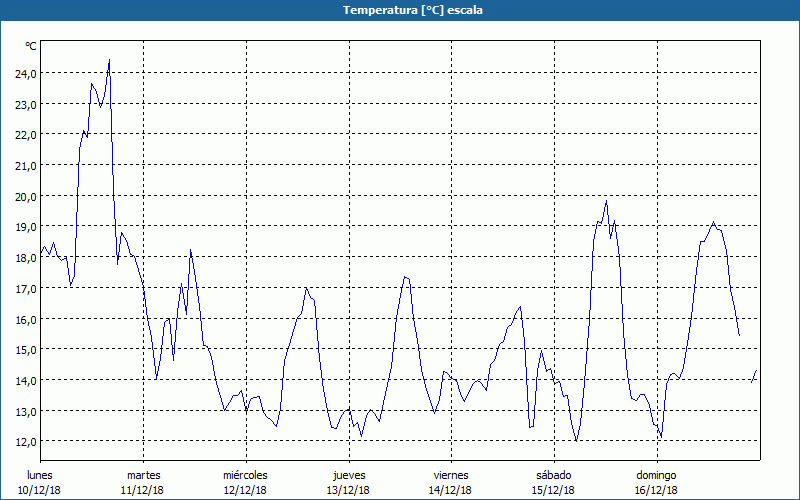
Task: Click the 20,0 axis value
Action: click(26, 196)
